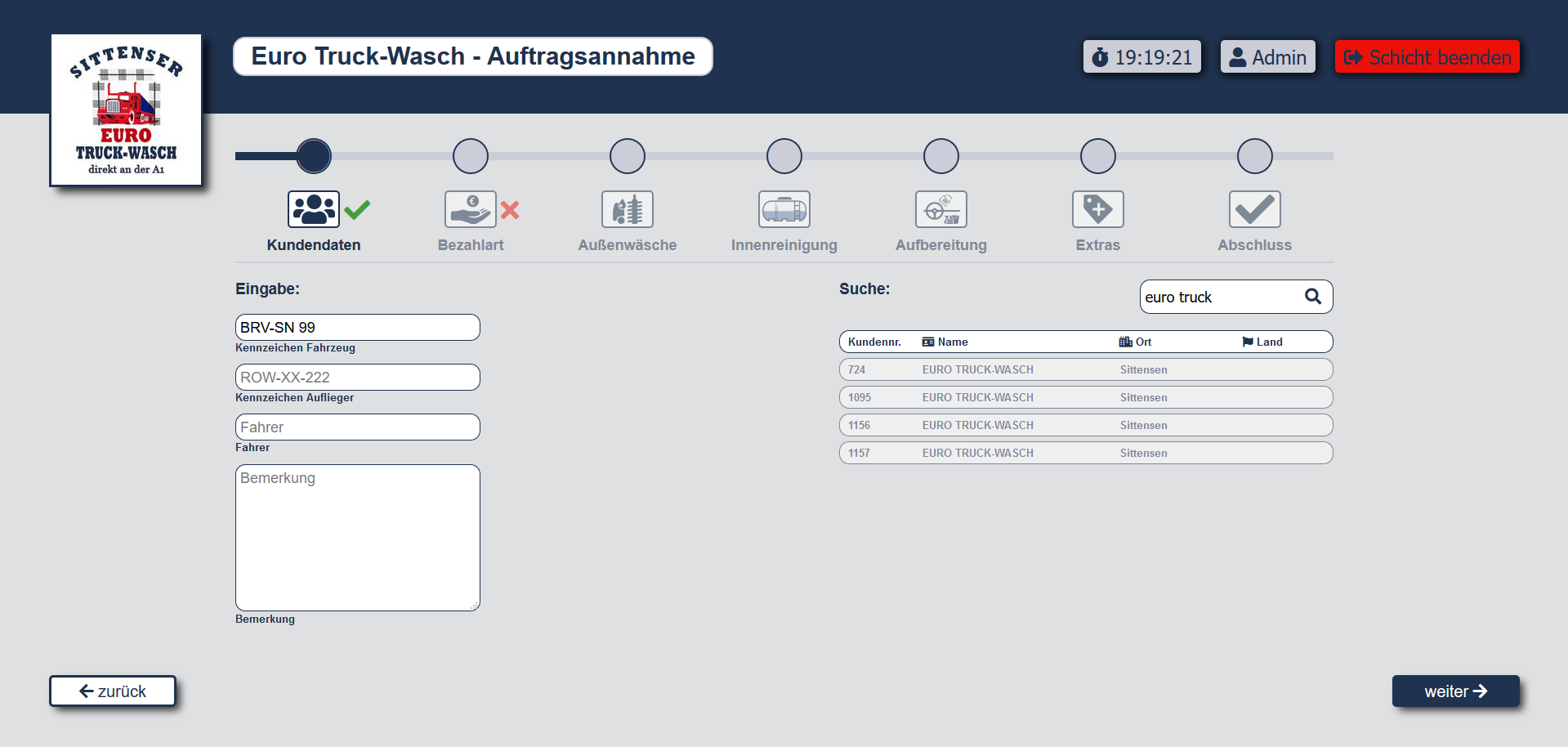Jump to Außenwäsche progress step circle
This screenshot has width=1568, height=747.
[628, 156]
